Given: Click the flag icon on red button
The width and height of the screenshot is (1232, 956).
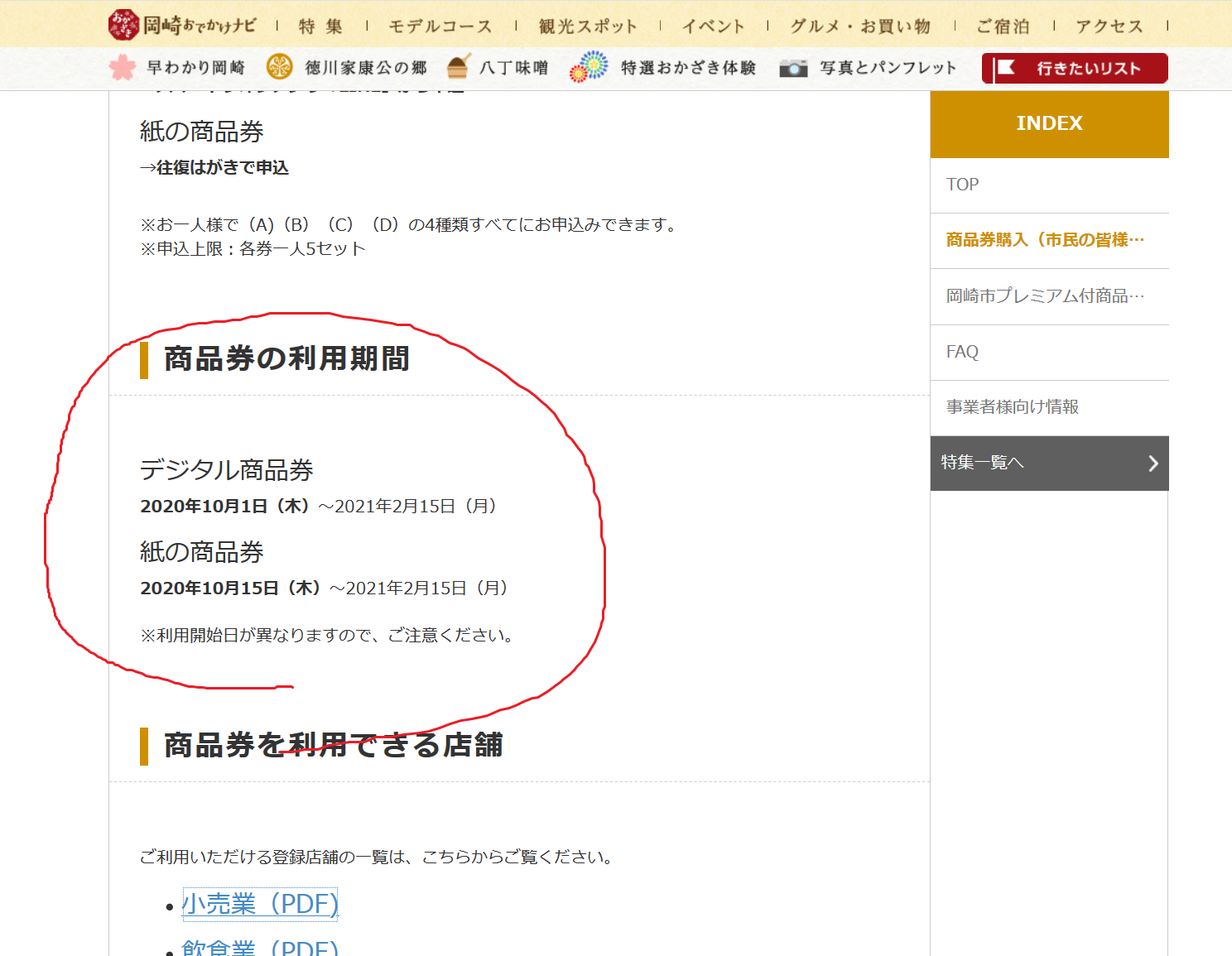Looking at the screenshot, I should click(x=1006, y=68).
